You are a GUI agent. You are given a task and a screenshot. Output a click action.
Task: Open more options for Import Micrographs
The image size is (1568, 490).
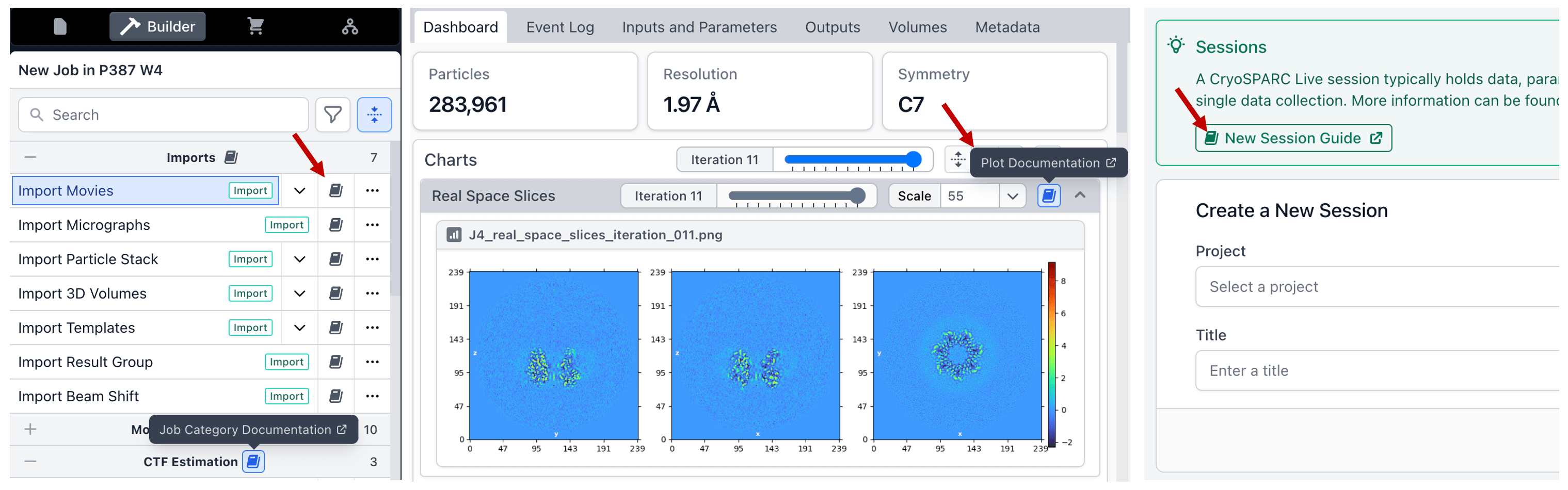coord(373,225)
